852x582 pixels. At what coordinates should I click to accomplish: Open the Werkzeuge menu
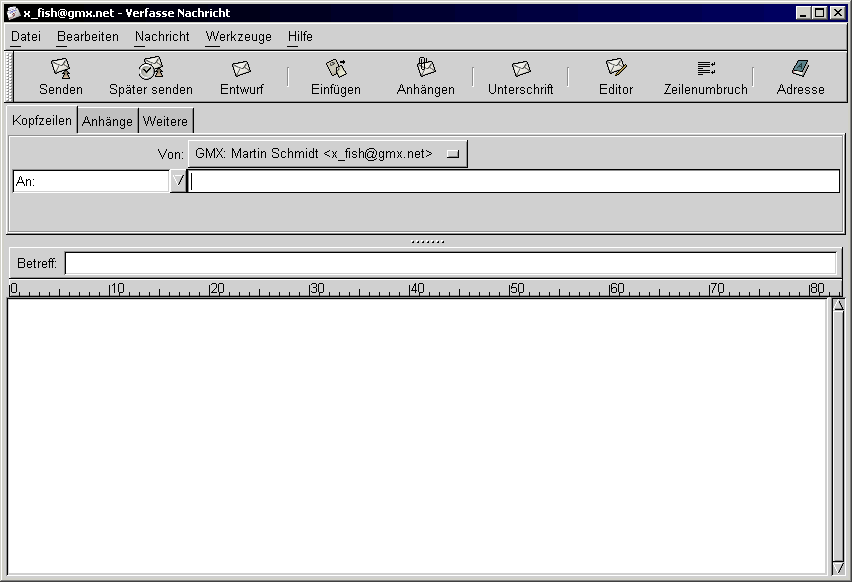tap(239, 36)
